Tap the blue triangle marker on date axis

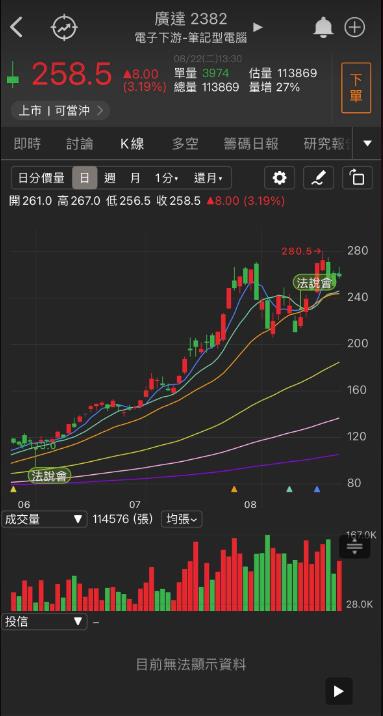click(317, 489)
